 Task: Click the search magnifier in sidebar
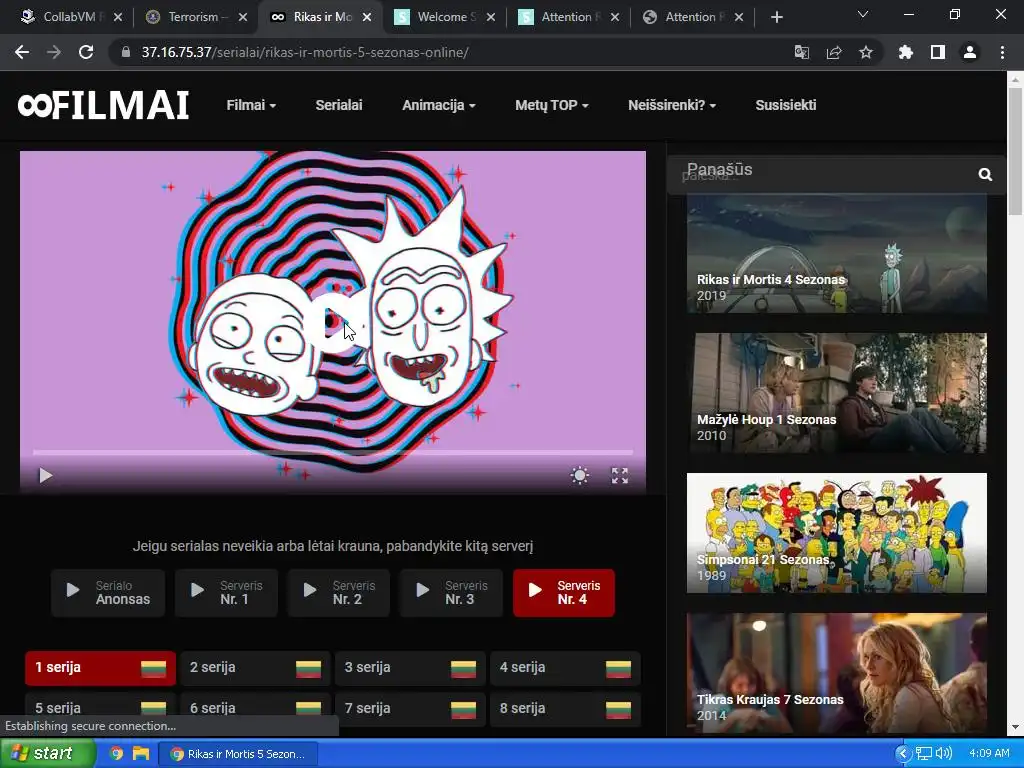click(985, 174)
